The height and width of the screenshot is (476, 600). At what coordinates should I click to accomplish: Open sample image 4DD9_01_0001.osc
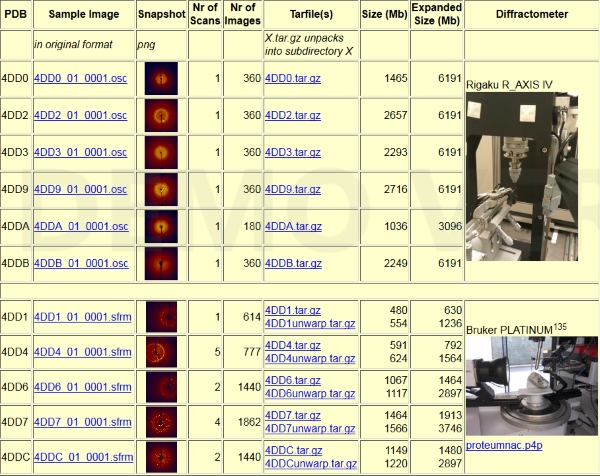click(80, 189)
